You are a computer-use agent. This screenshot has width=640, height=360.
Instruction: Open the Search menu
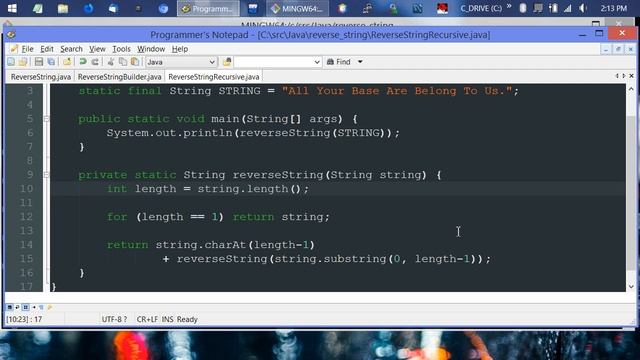71,49
